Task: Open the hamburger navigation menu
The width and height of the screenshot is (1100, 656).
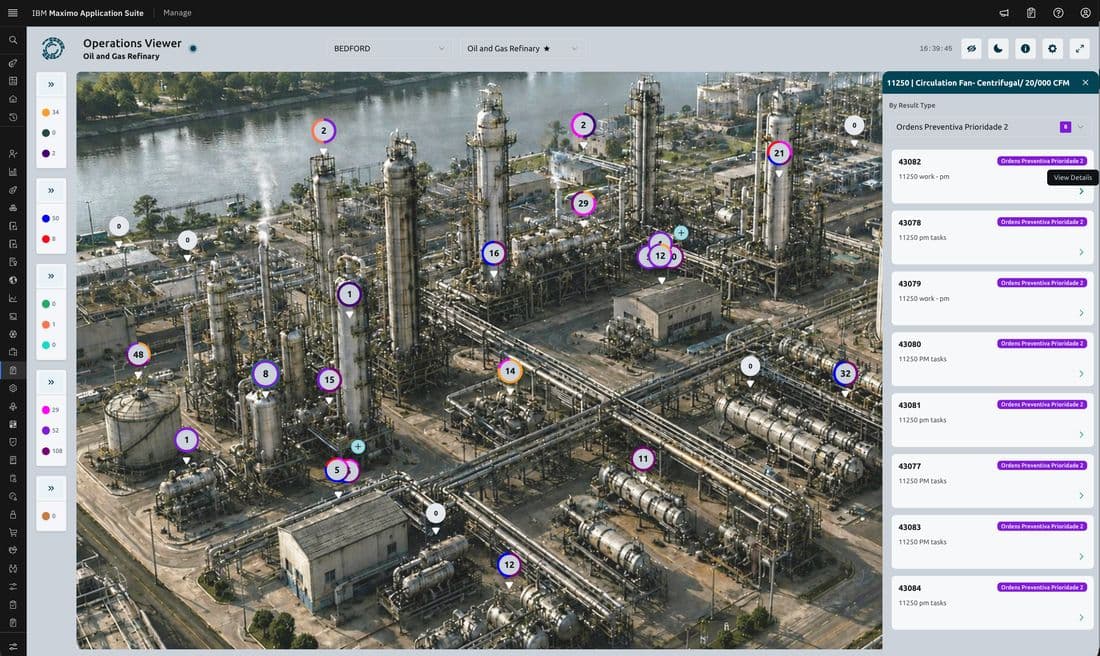Action: [x=13, y=13]
